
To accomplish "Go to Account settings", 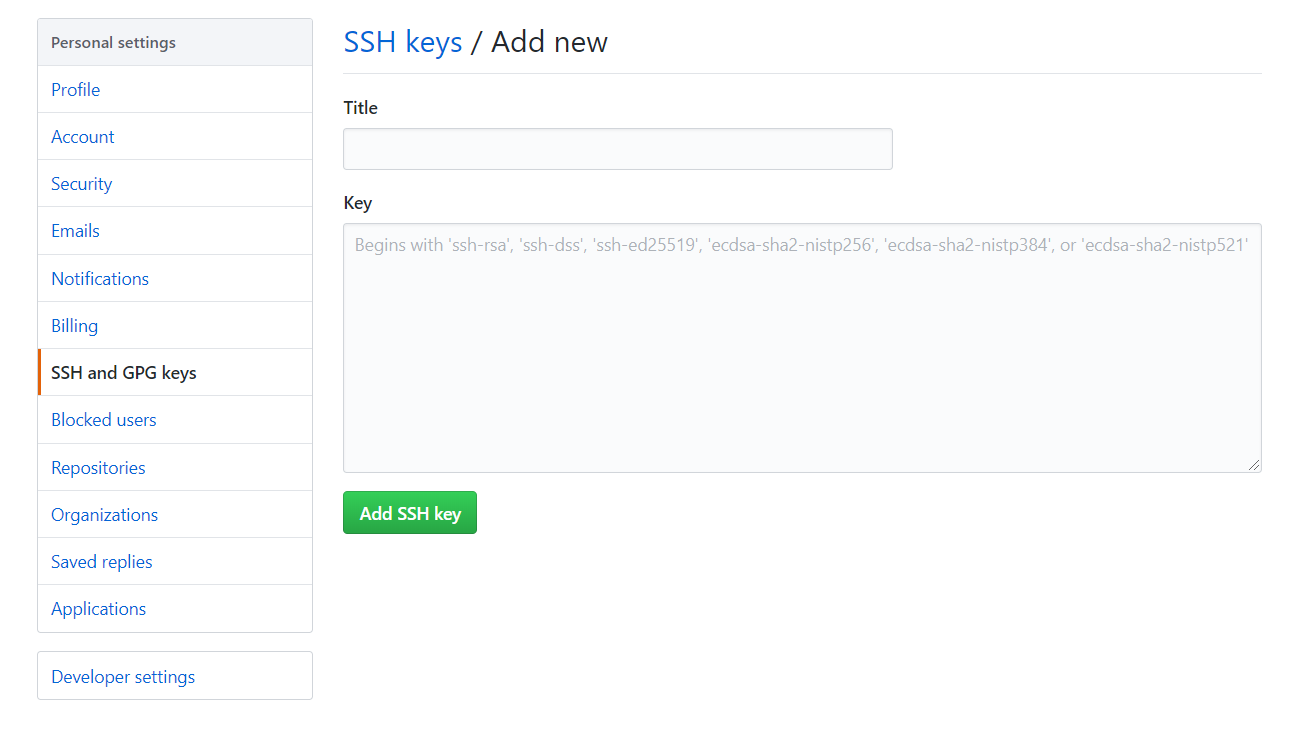I will click(x=83, y=137).
